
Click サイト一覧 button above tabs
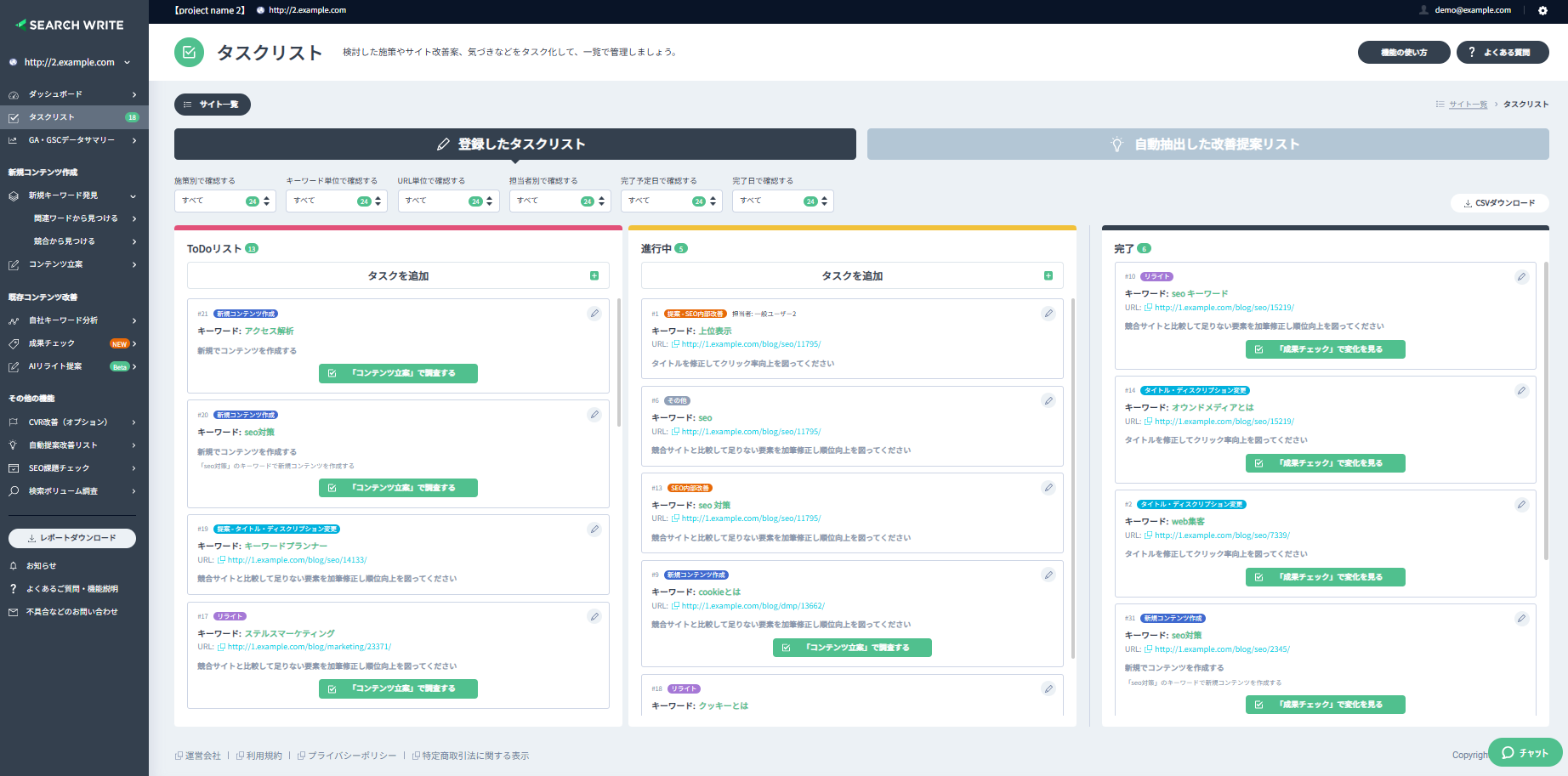click(213, 105)
